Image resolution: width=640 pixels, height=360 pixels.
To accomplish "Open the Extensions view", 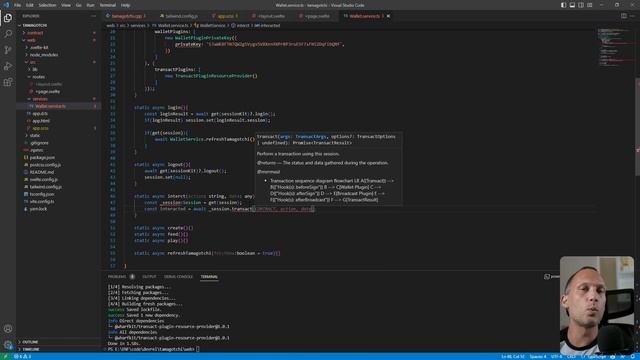I will pos(8,82).
